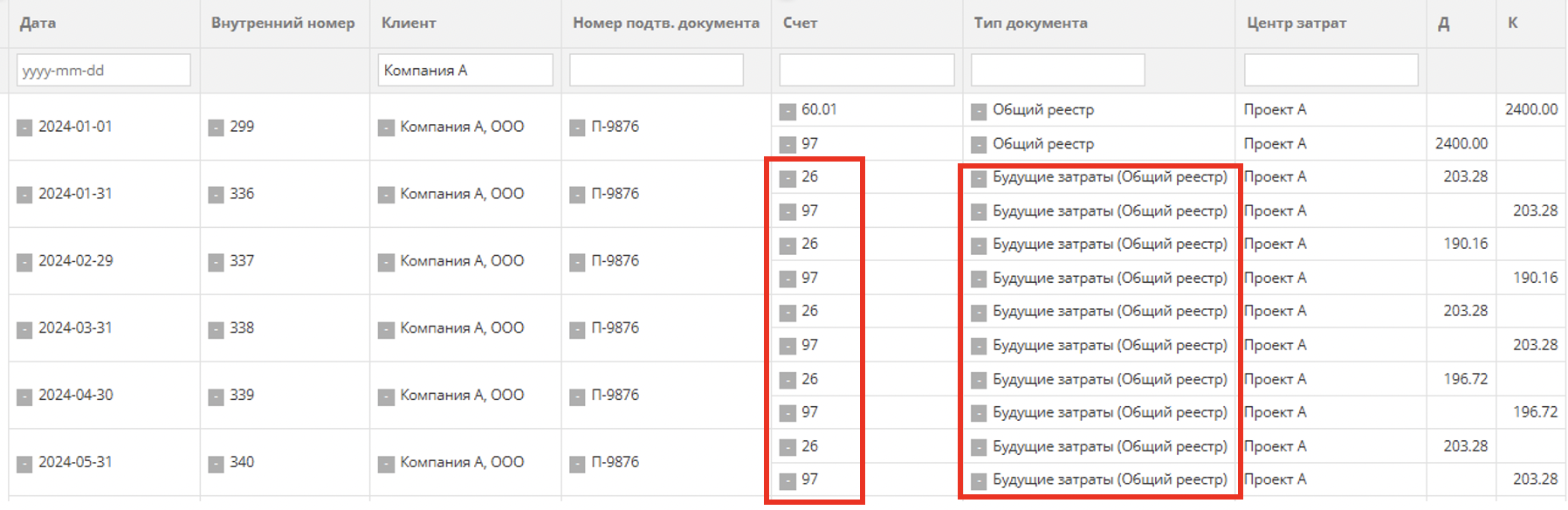
Task: Click the minus icon next to internal number 299
Action: (216, 127)
